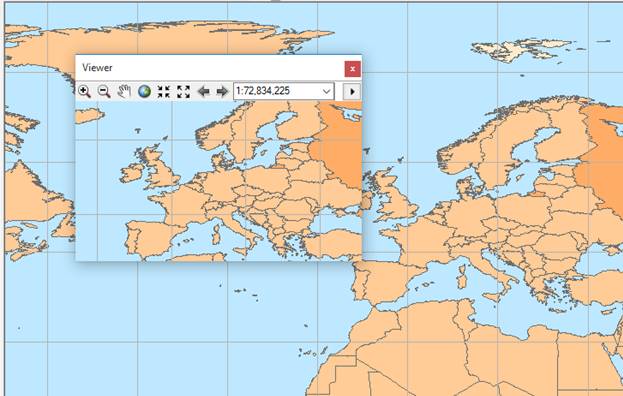Expand the map scale dropdown arrow
This screenshot has height=396, width=623.
[326, 91]
